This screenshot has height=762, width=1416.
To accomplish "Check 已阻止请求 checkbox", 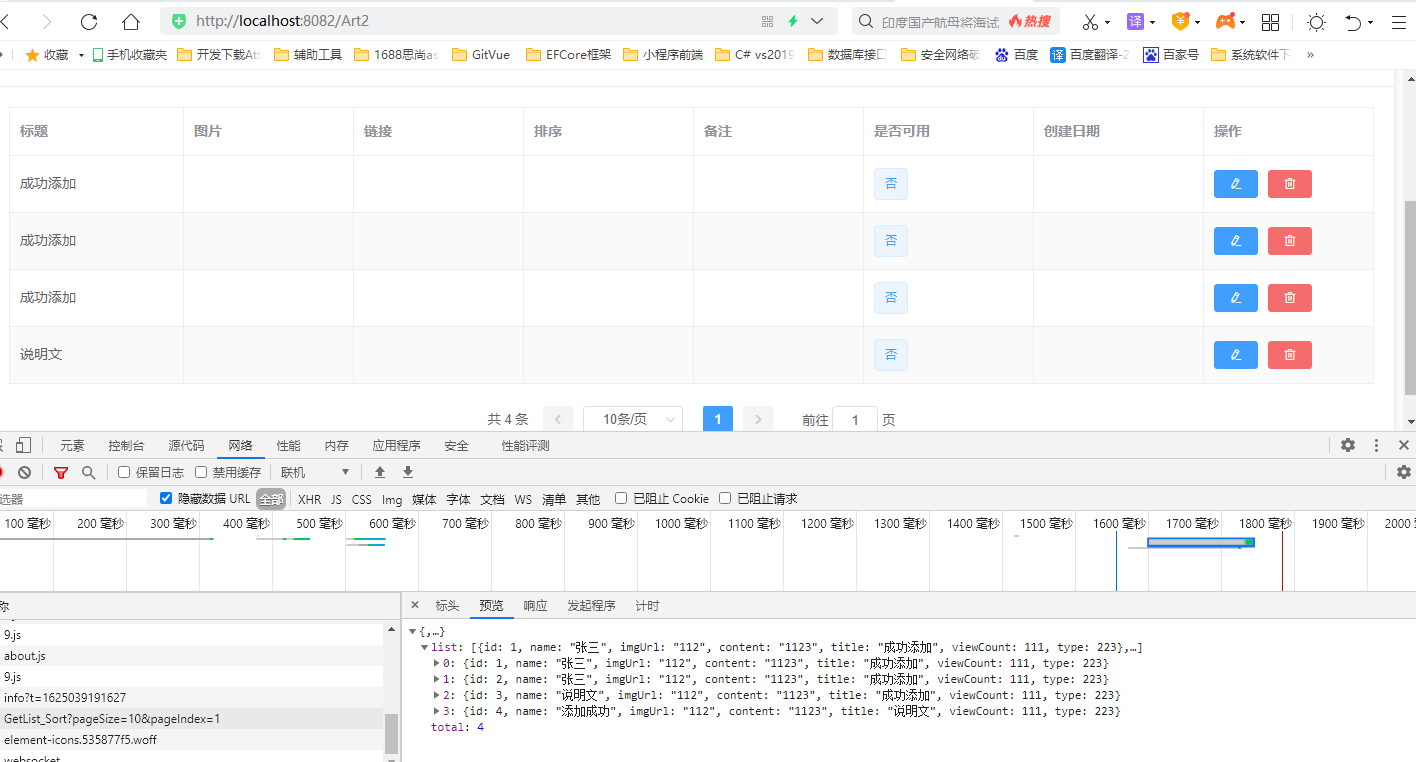I will 725,498.
